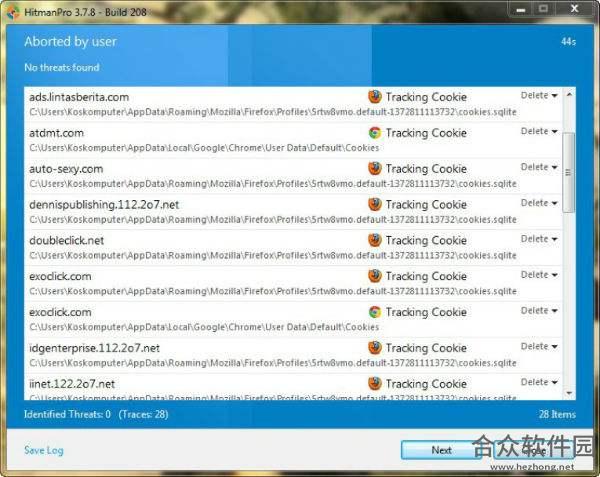The width and height of the screenshot is (600, 477).
Task: Click the Firefox icon beside auto-sexy.com
Action: pos(375,168)
